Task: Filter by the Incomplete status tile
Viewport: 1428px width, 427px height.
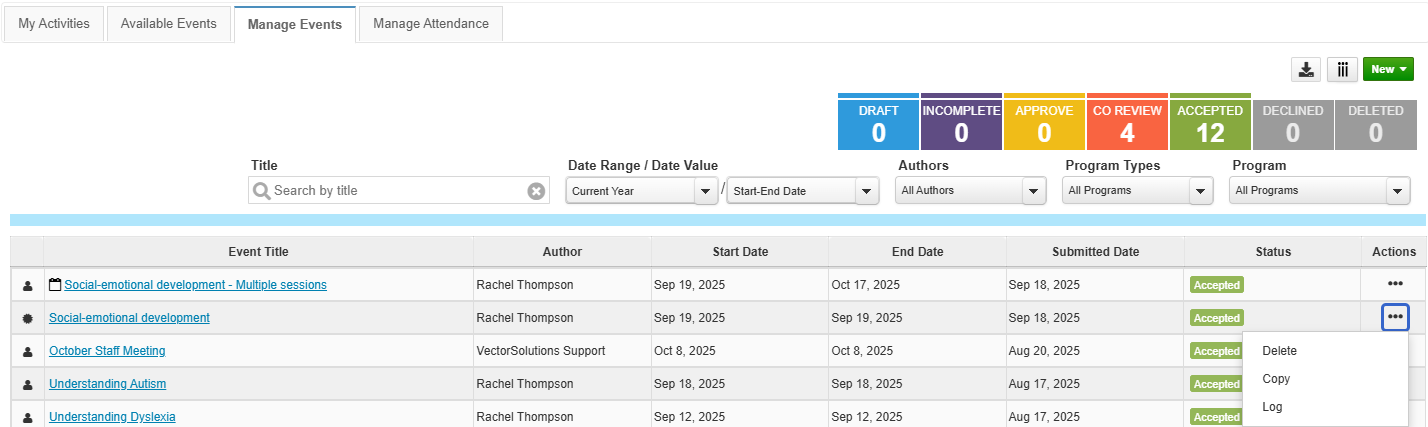Action: click(961, 122)
